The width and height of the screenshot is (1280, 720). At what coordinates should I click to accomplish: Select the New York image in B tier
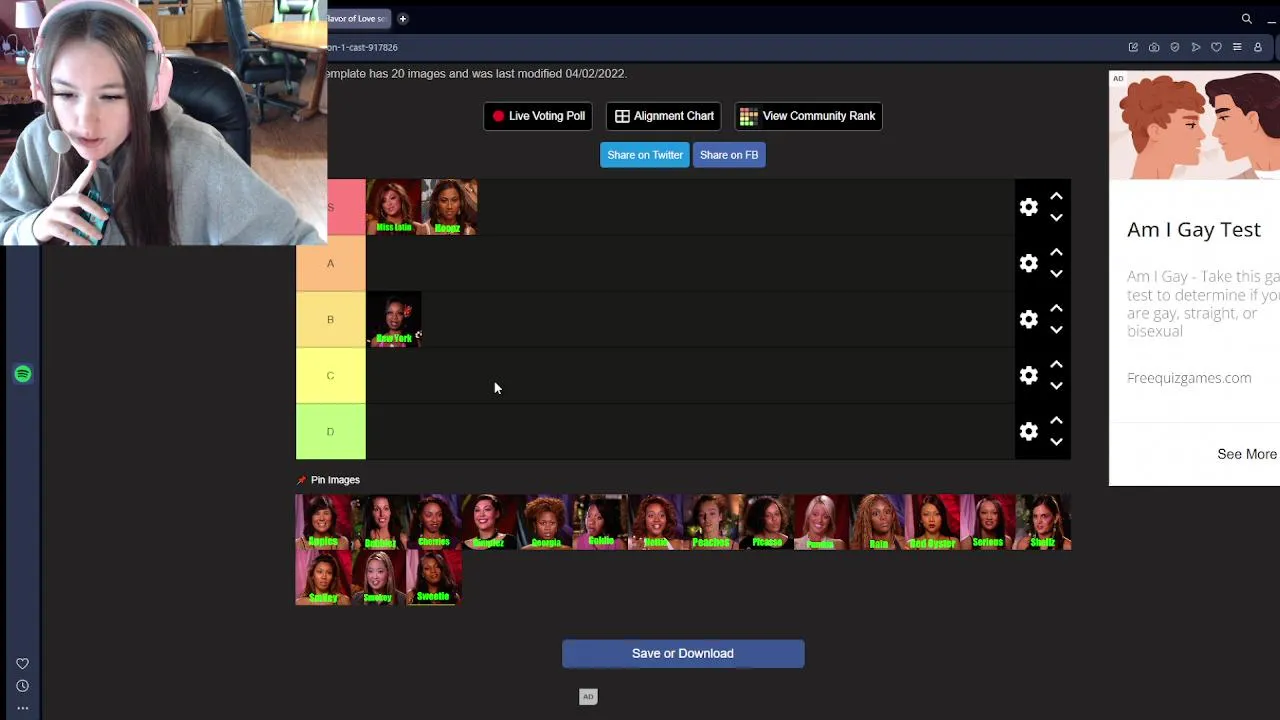point(394,319)
